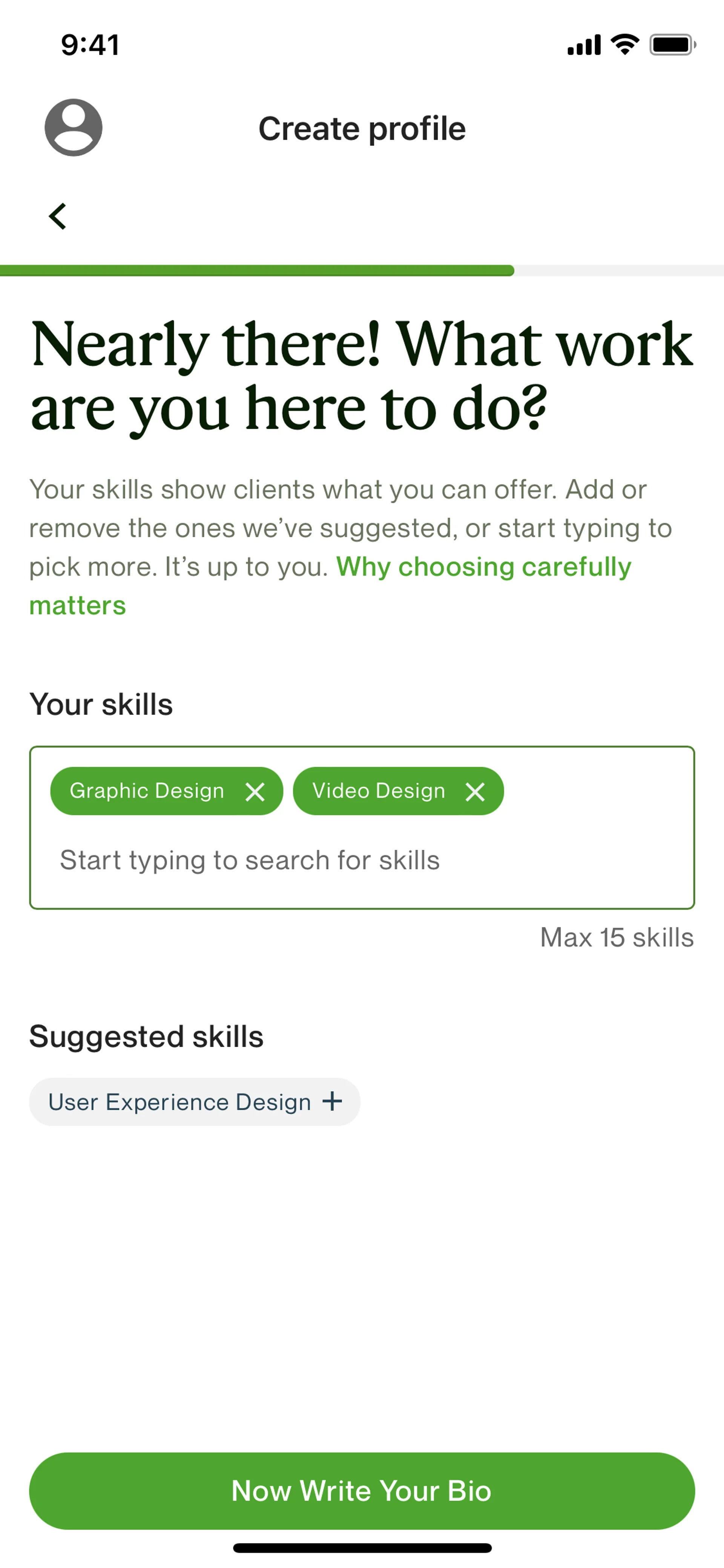Tap the cellular signal bars icon

point(583,45)
